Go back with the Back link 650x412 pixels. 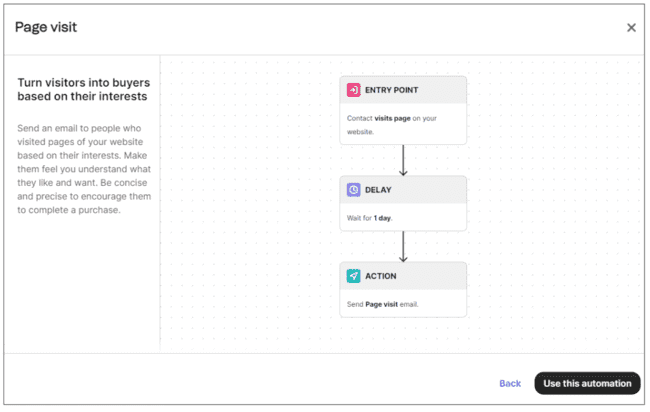pyautogui.click(x=510, y=383)
